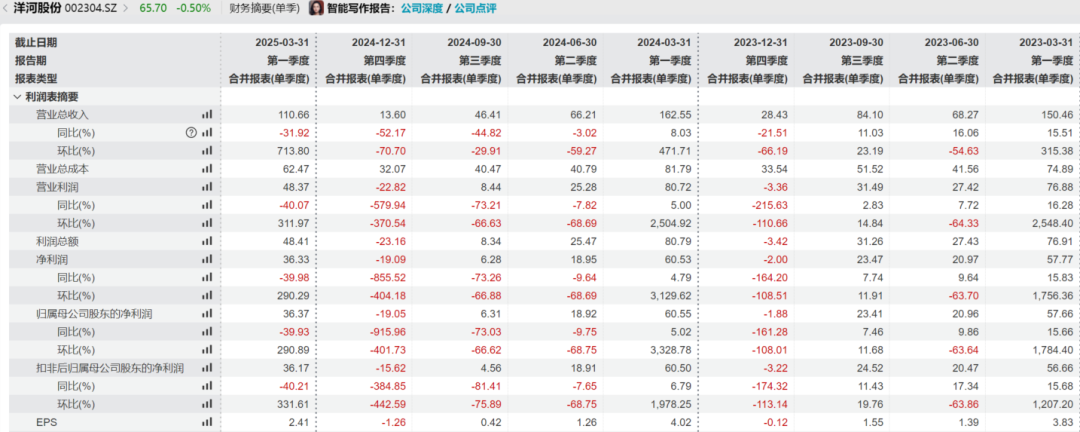This screenshot has width=1080, height=432.
Task: Click the EPS row label
Action: tap(45, 422)
